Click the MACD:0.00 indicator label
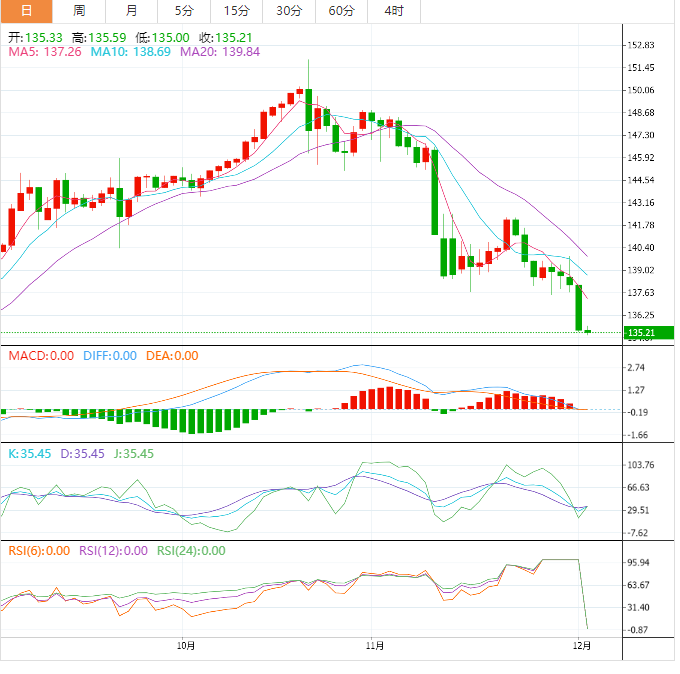680x674 pixels. tap(41, 356)
